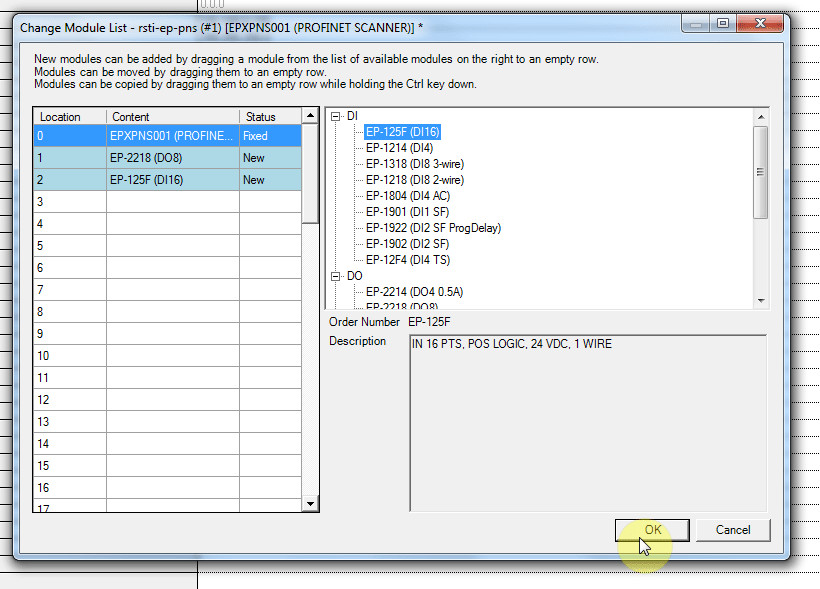Click the Content column header
The height and width of the screenshot is (589, 820).
pyautogui.click(x=173, y=117)
